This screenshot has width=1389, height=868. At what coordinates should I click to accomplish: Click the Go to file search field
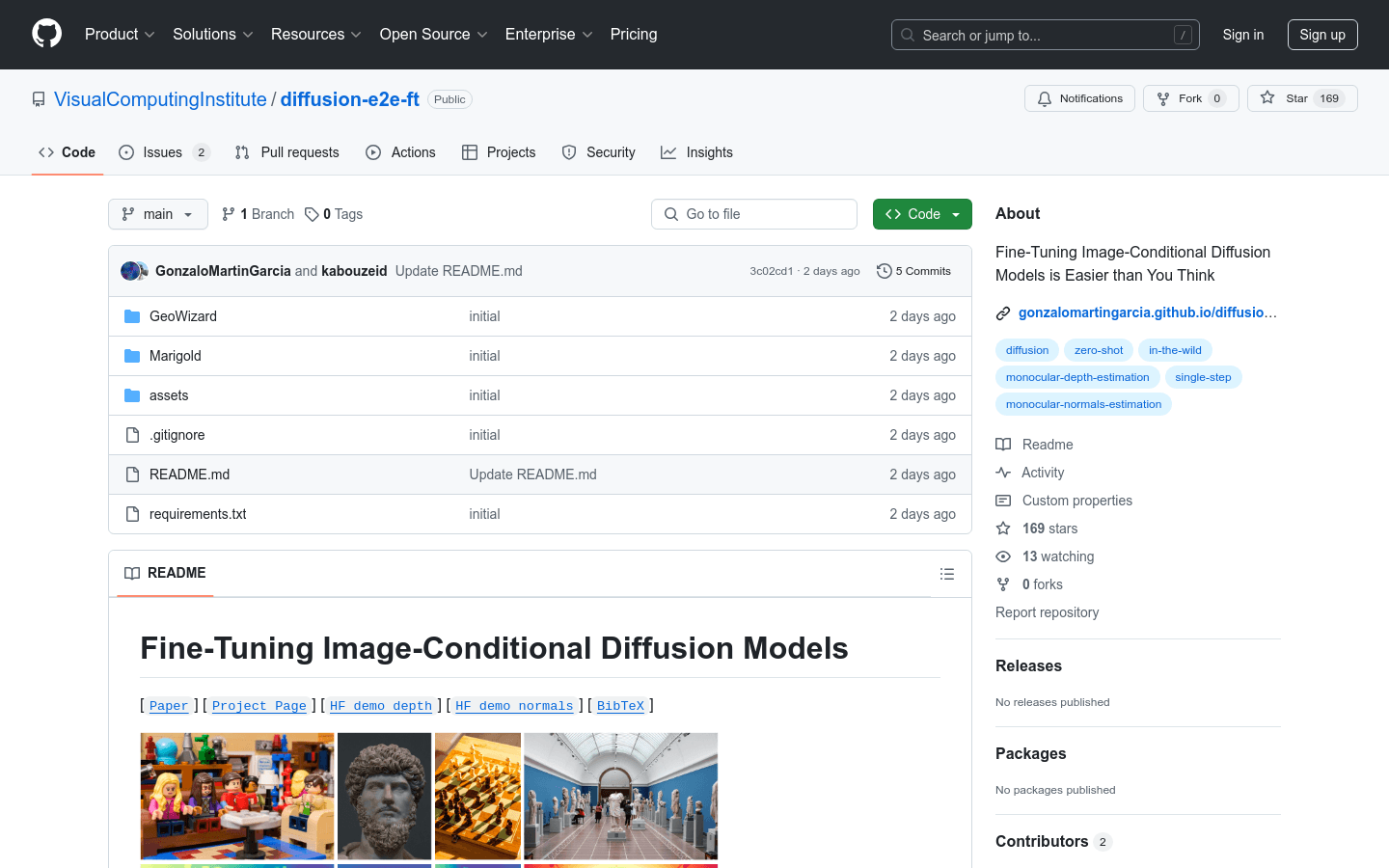click(x=754, y=214)
